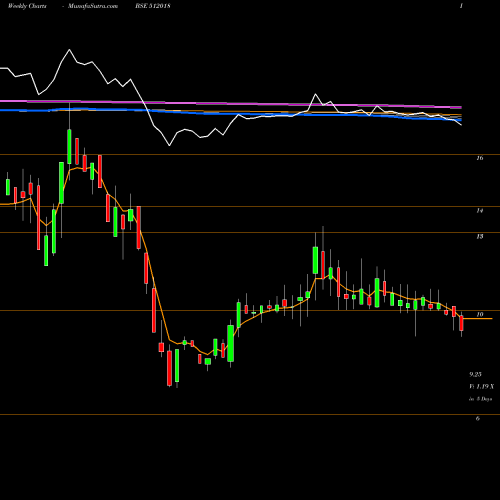Viewport: 500px width, 500px height.
Task: Click the price axis label '10'
Action: click(480, 314)
